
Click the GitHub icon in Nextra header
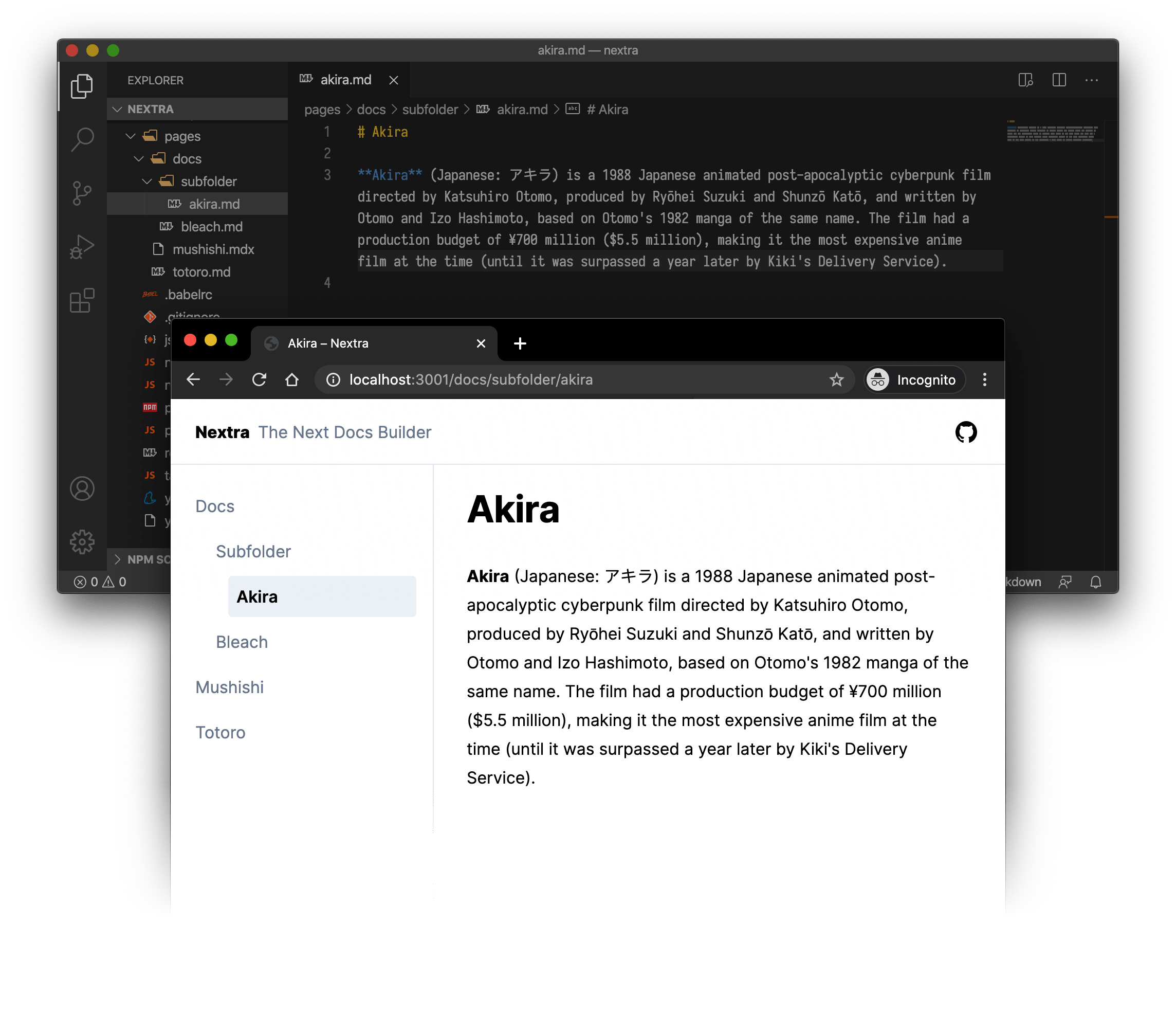pyautogui.click(x=964, y=432)
